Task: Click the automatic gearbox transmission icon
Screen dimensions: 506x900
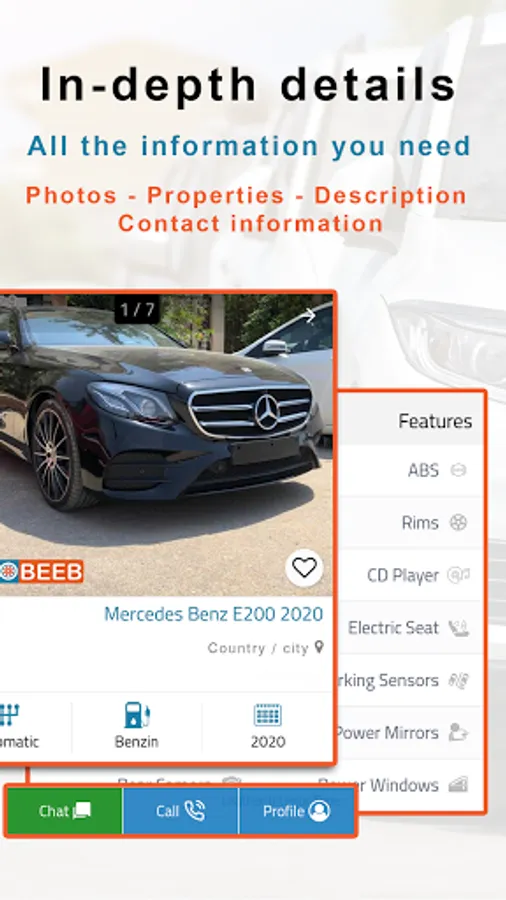Action: (x=9, y=715)
